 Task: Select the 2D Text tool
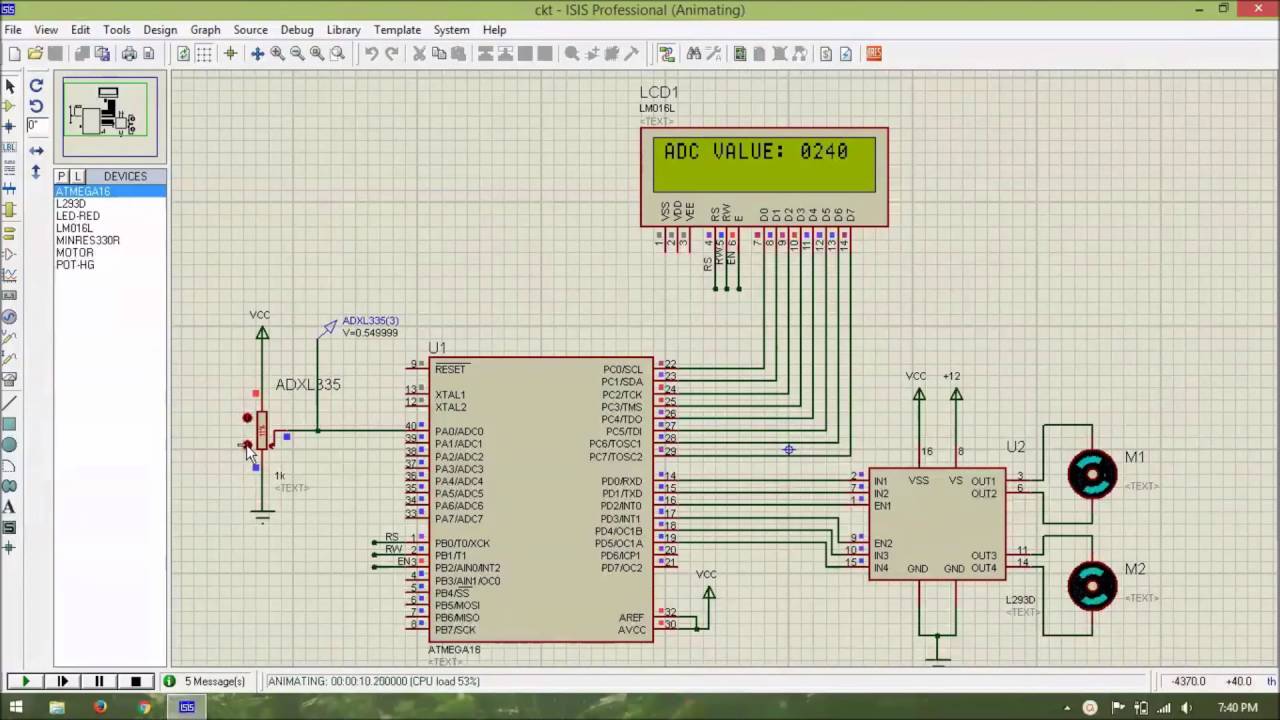(10, 507)
